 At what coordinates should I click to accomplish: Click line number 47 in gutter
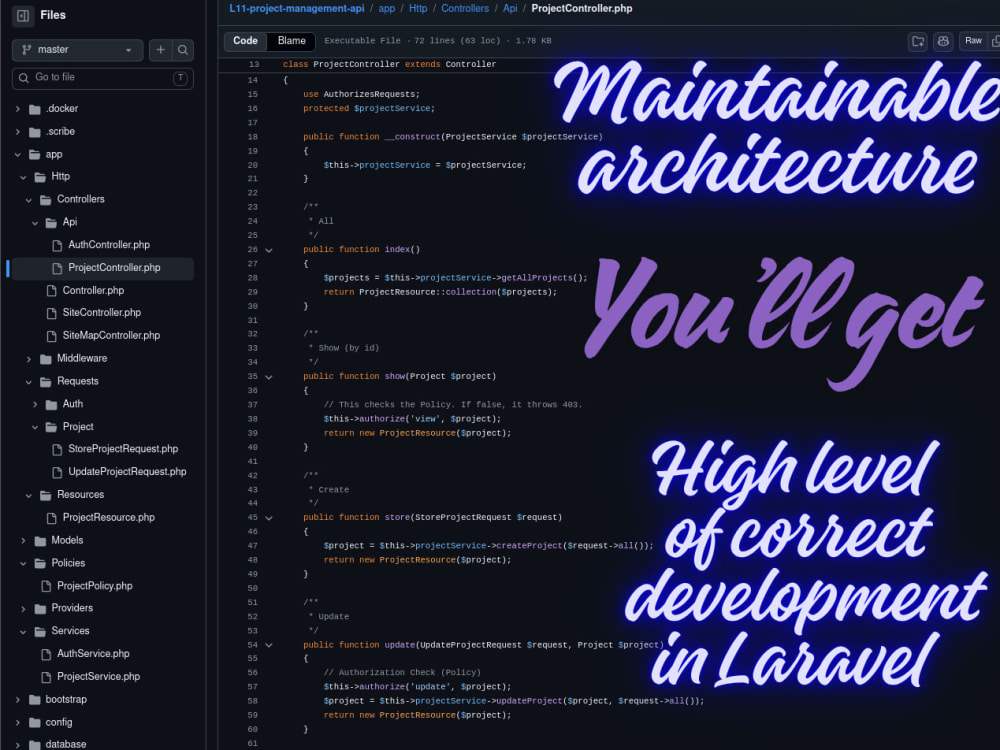coord(253,546)
